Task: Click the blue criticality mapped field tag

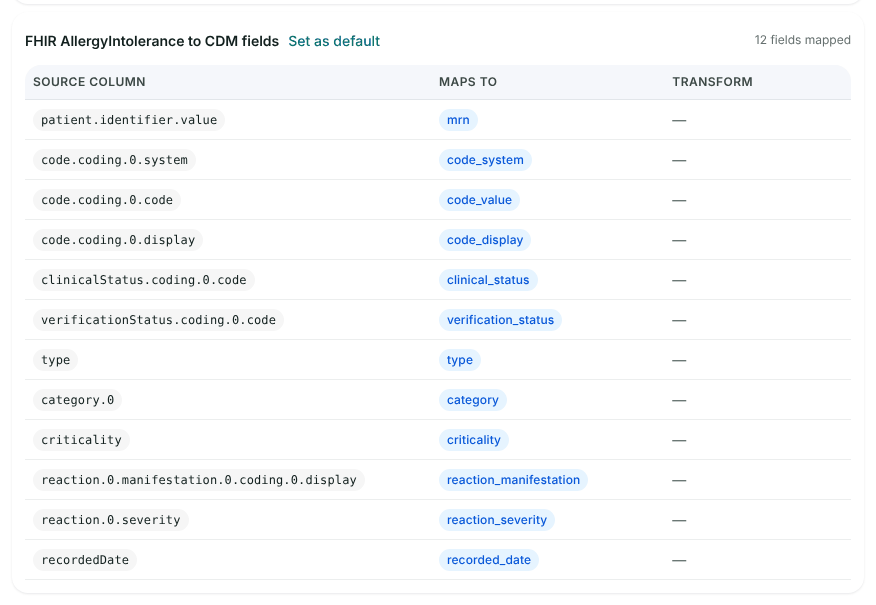Action: coord(474,440)
